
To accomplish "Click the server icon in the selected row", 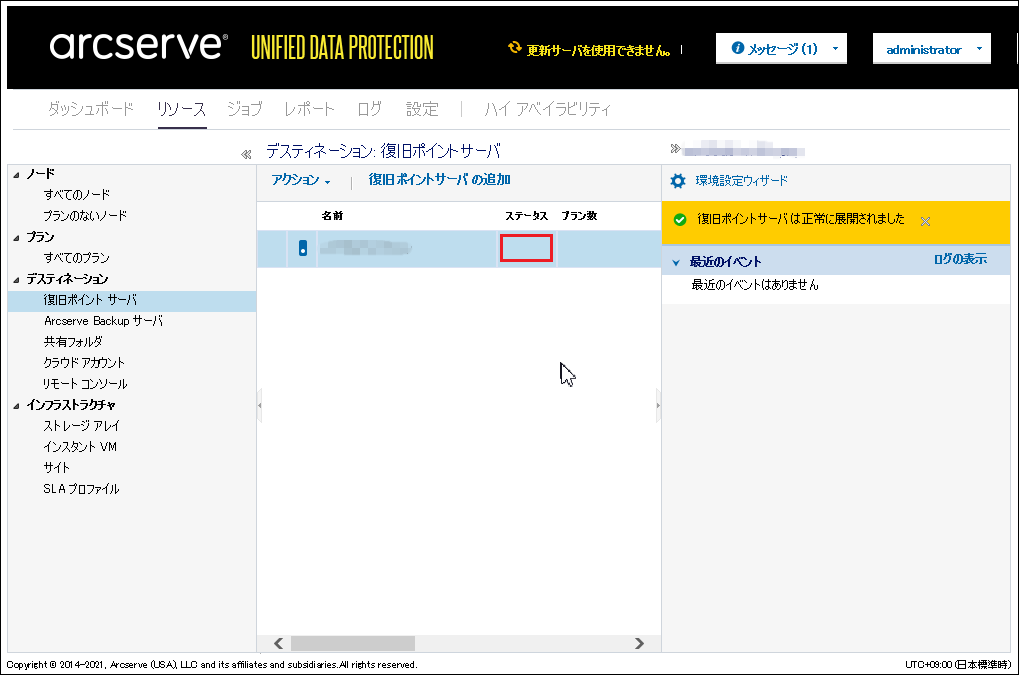I will click(303, 248).
